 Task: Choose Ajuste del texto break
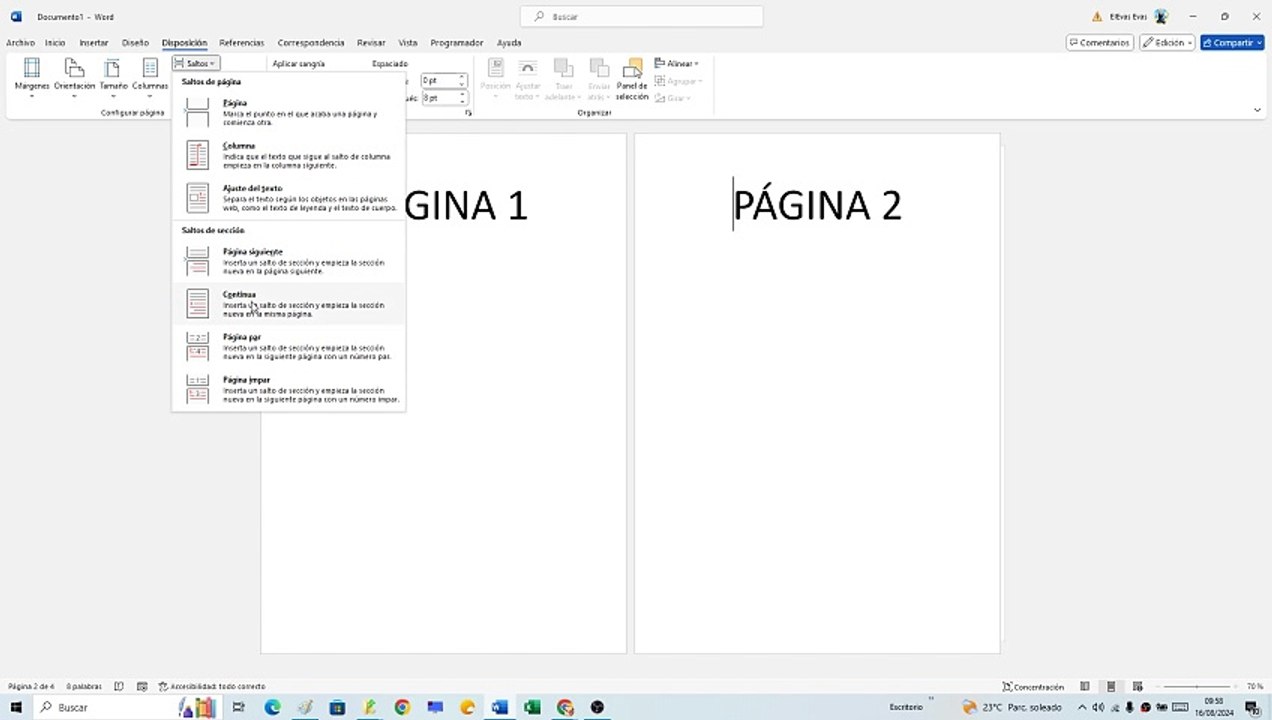pyautogui.click(x=289, y=197)
